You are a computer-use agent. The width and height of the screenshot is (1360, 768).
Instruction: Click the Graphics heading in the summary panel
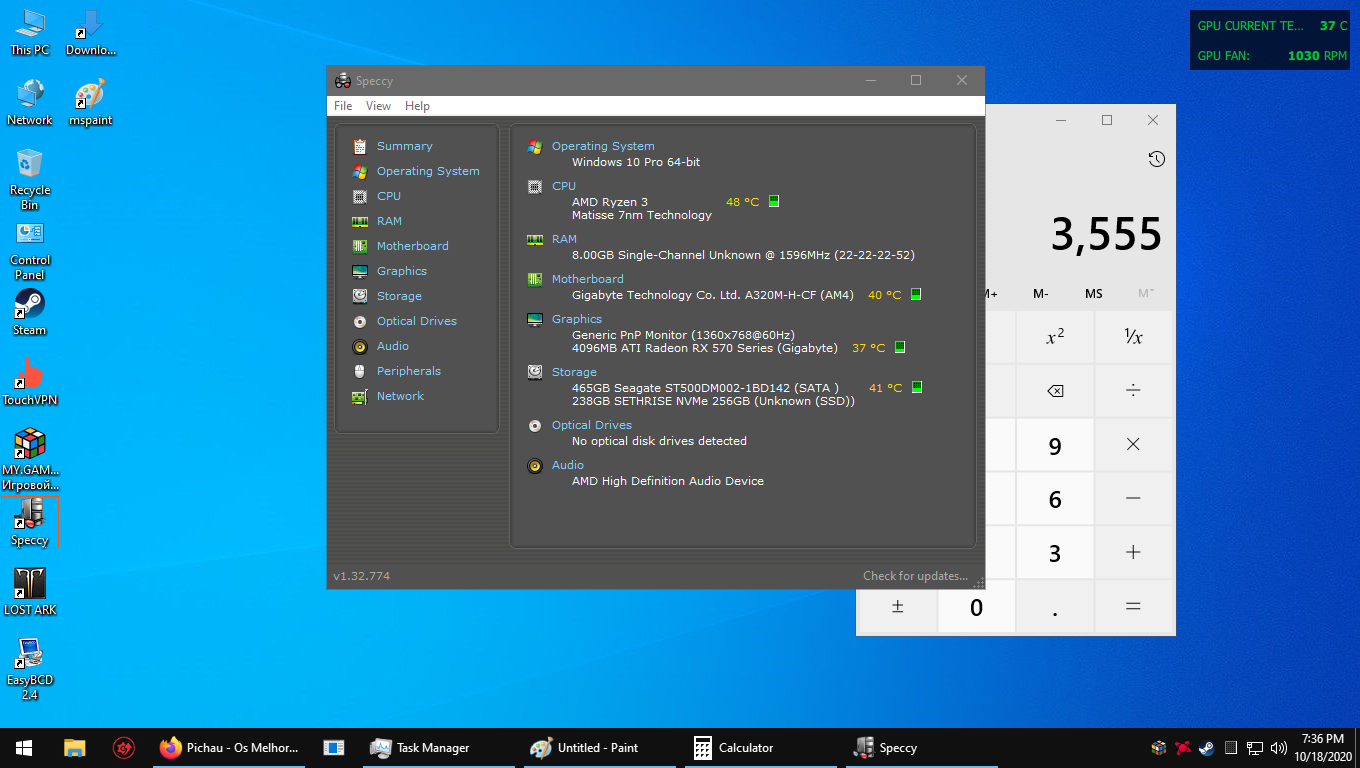[577, 319]
